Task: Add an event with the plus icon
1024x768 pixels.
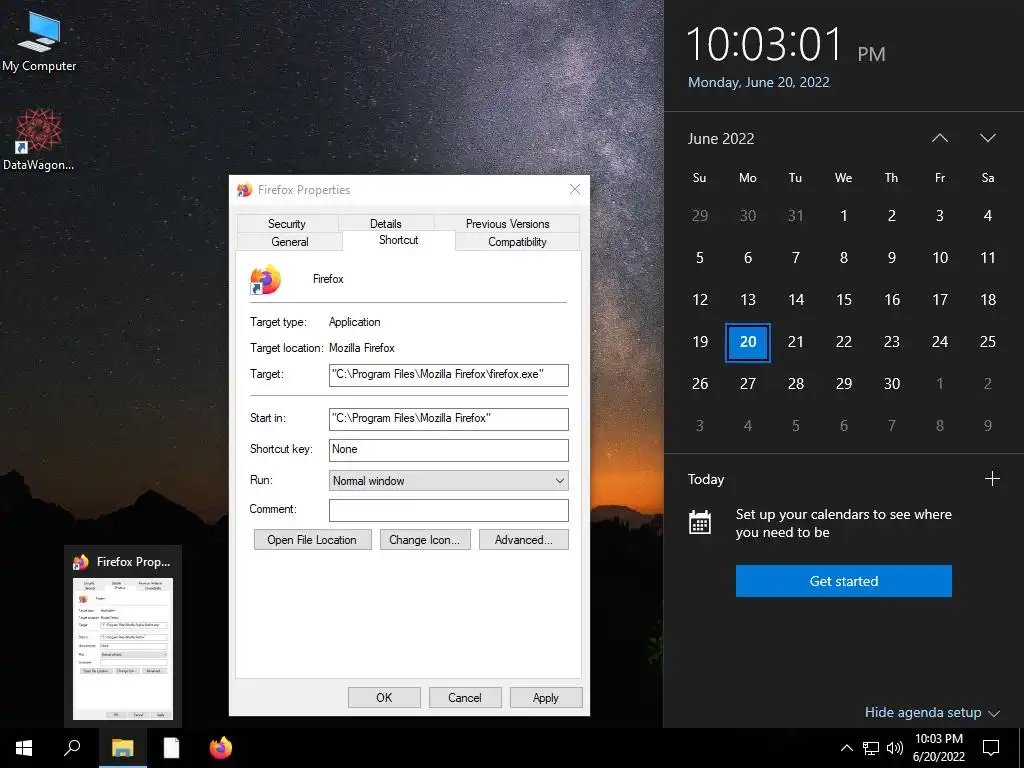Action: coord(992,479)
